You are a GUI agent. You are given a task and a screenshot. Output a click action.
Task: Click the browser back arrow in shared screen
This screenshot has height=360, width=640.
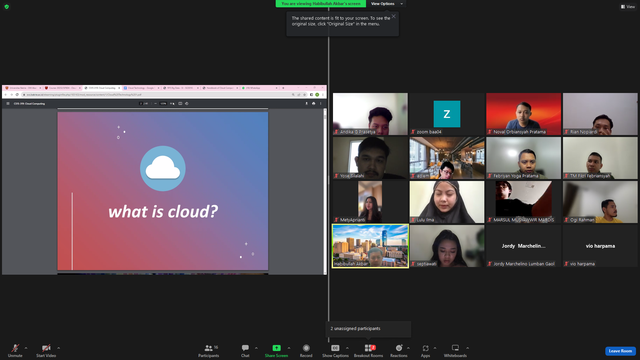coord(6,95)
